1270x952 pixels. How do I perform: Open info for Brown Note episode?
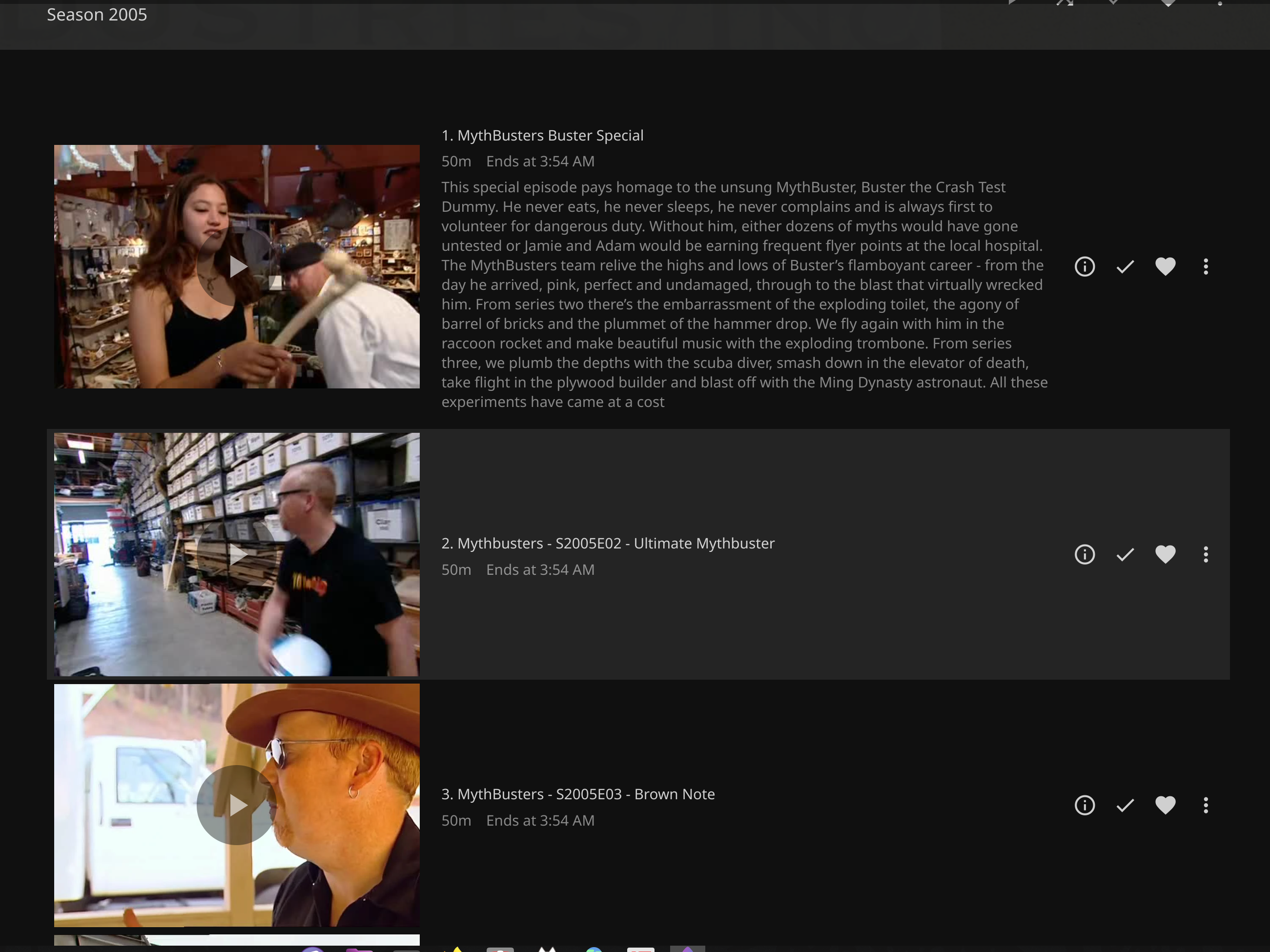click(x=1084, y=805)
